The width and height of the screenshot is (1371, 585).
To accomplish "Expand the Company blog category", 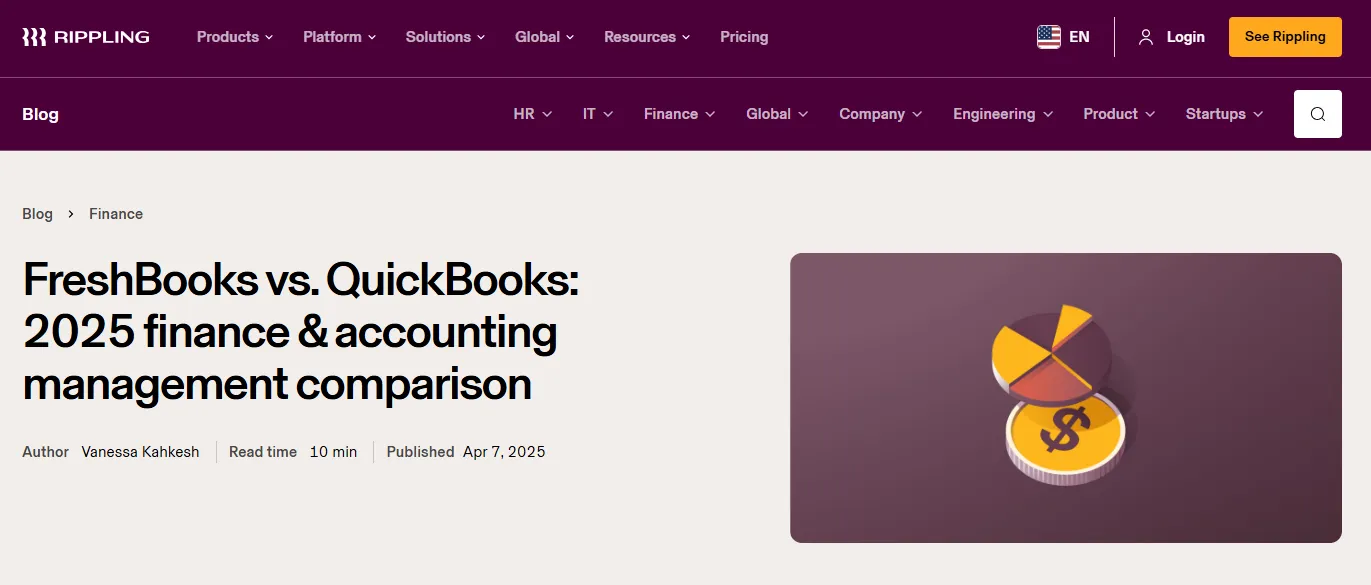I will click(x=881, y=114).
